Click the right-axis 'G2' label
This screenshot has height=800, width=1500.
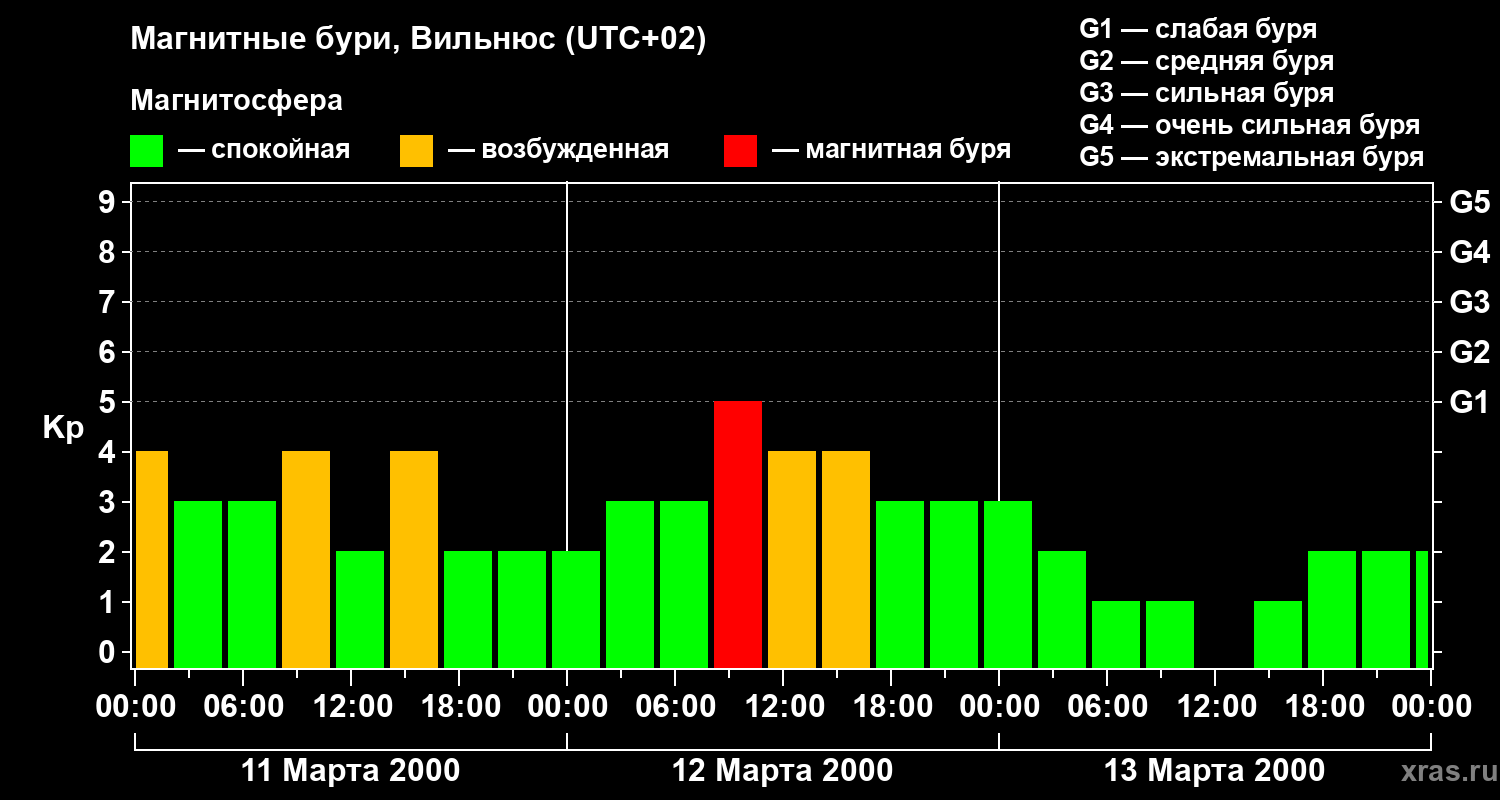click(1469, 352)
